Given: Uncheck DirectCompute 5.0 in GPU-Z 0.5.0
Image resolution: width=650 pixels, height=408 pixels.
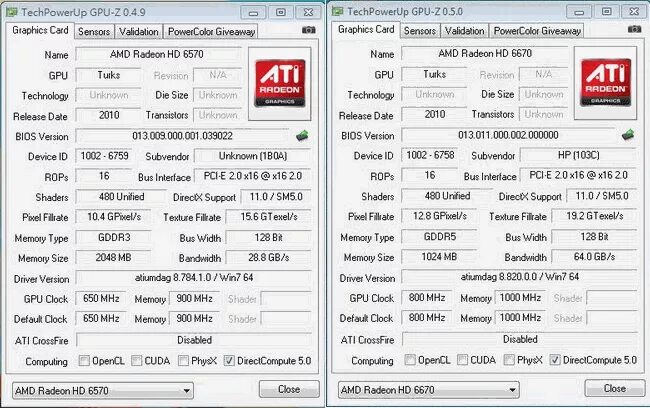Looking at the screenshot, I should (x=555, y=359).
